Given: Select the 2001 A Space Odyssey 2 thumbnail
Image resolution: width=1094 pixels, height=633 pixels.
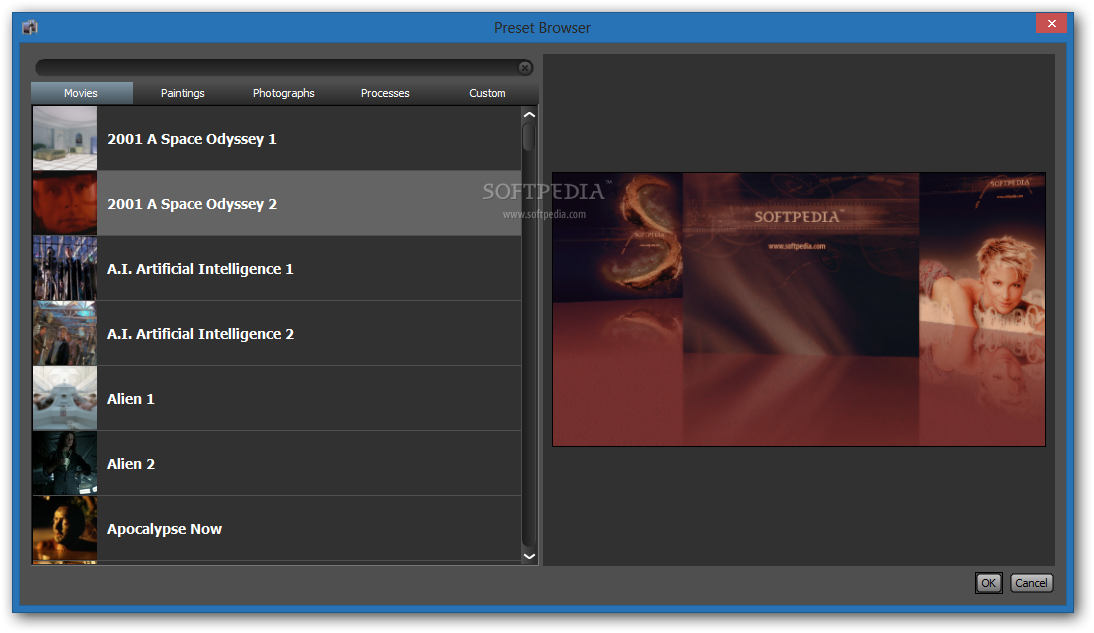Looking at the screenshot, I should (65, 203).
